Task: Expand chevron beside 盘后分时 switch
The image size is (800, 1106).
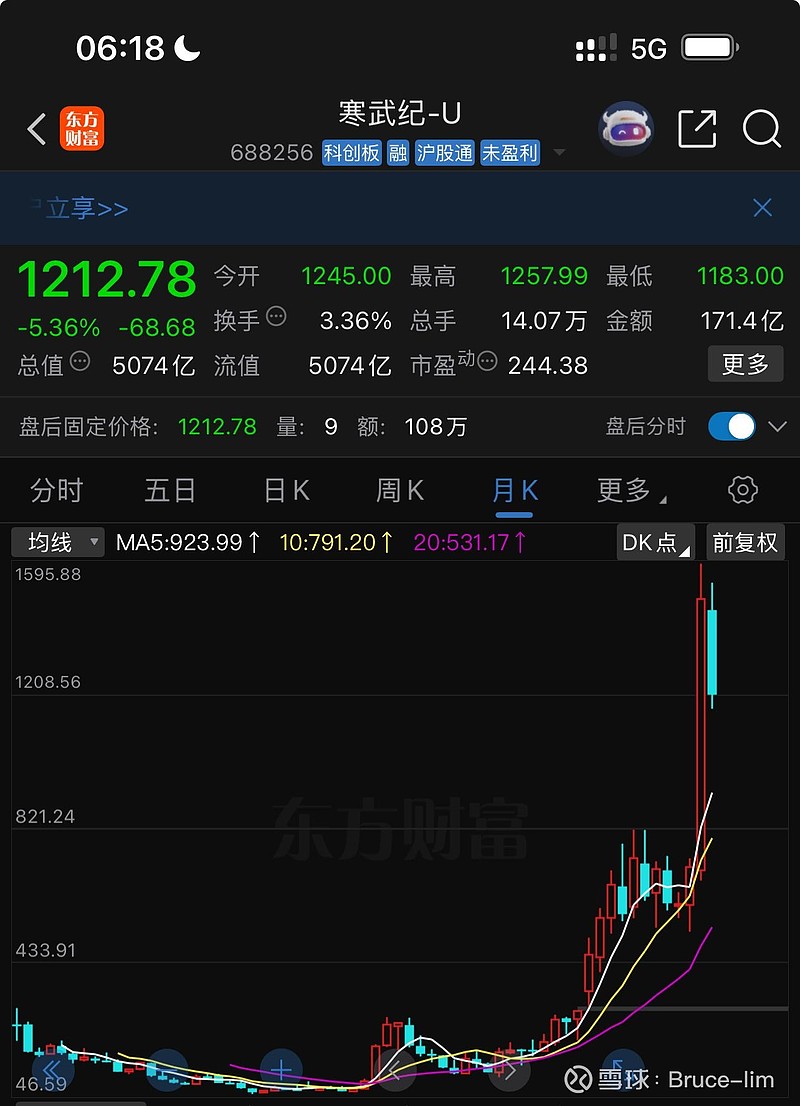Action: click(x=777, y=426)
